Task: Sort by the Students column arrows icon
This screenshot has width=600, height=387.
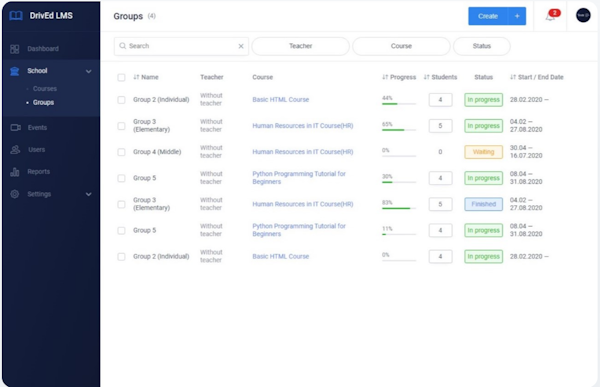Action: pos(426,77)
